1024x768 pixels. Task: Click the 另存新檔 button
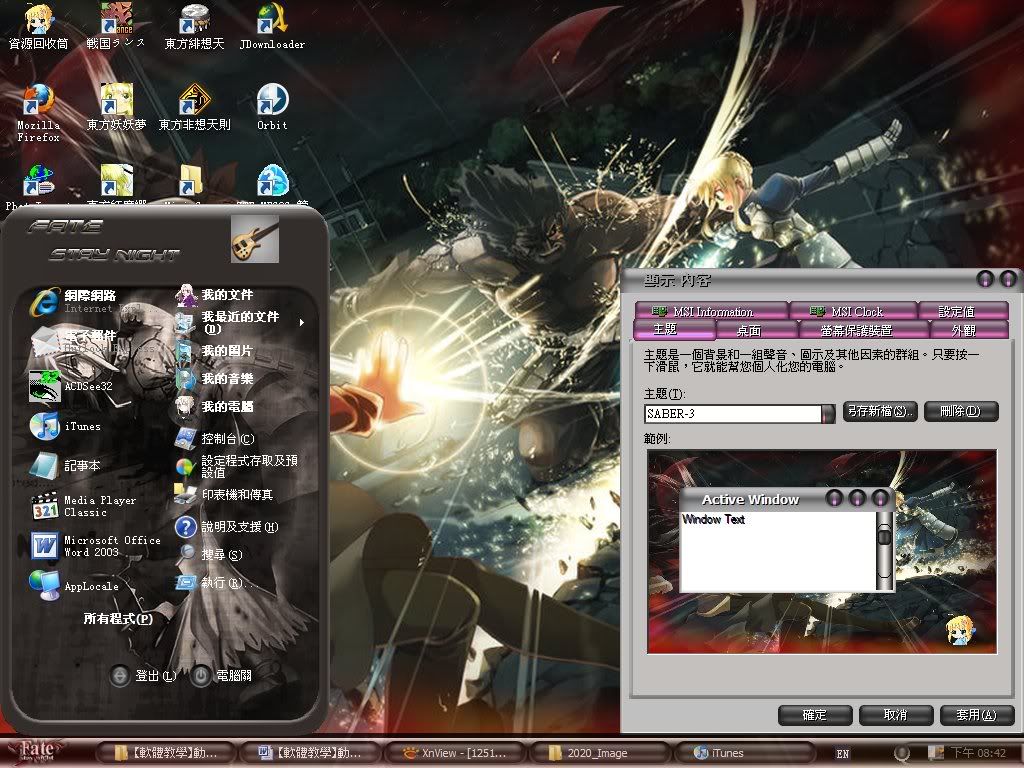pyautogui.click(x=880, y=411)
